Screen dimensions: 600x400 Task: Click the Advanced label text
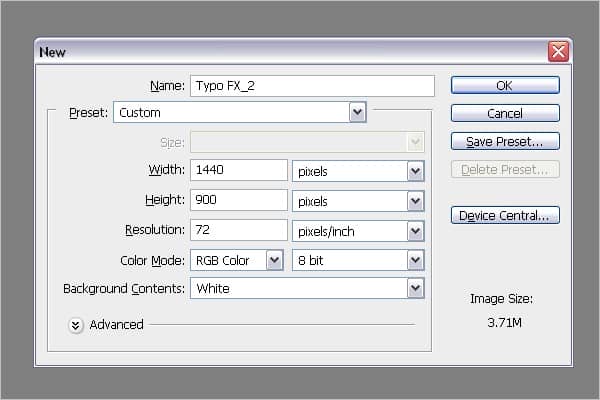coord(116,325)
